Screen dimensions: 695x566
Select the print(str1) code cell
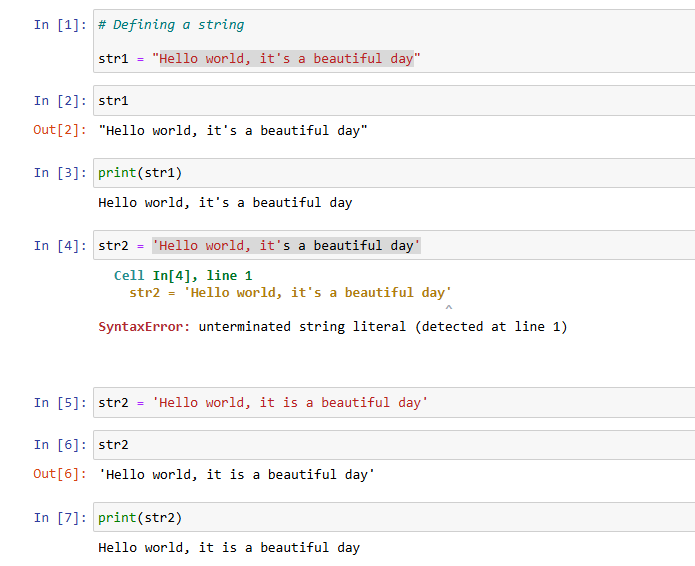394,173
